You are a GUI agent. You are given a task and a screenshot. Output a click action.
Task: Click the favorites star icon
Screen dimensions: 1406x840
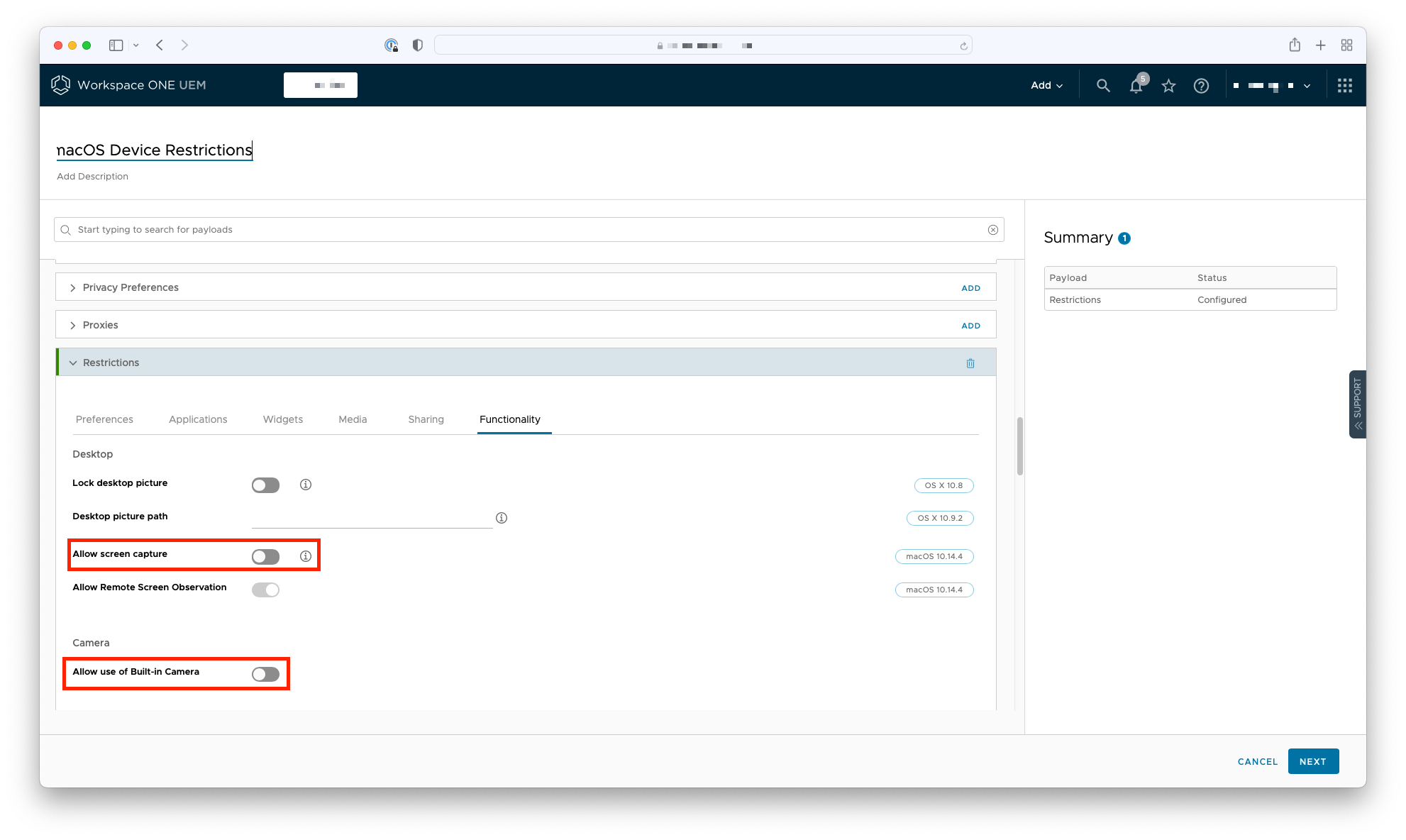[1168, 85]
